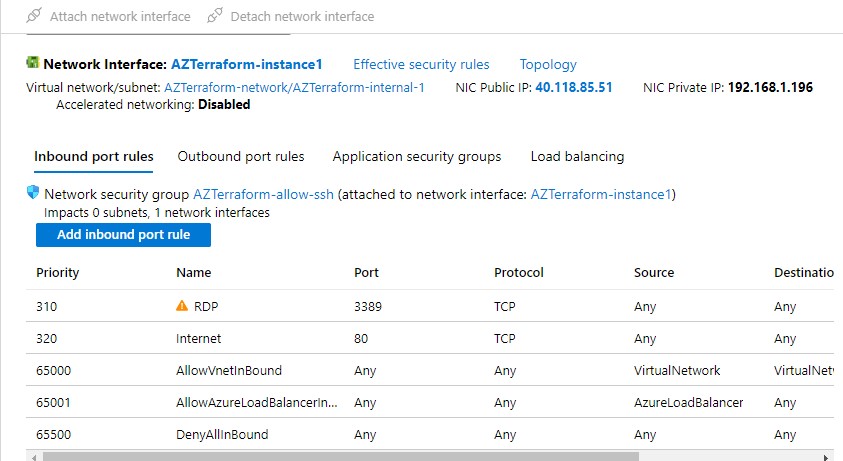Open the AZTerraform-network/AZTerraform-internal-1 subnet link

click(x=294, y=88)
